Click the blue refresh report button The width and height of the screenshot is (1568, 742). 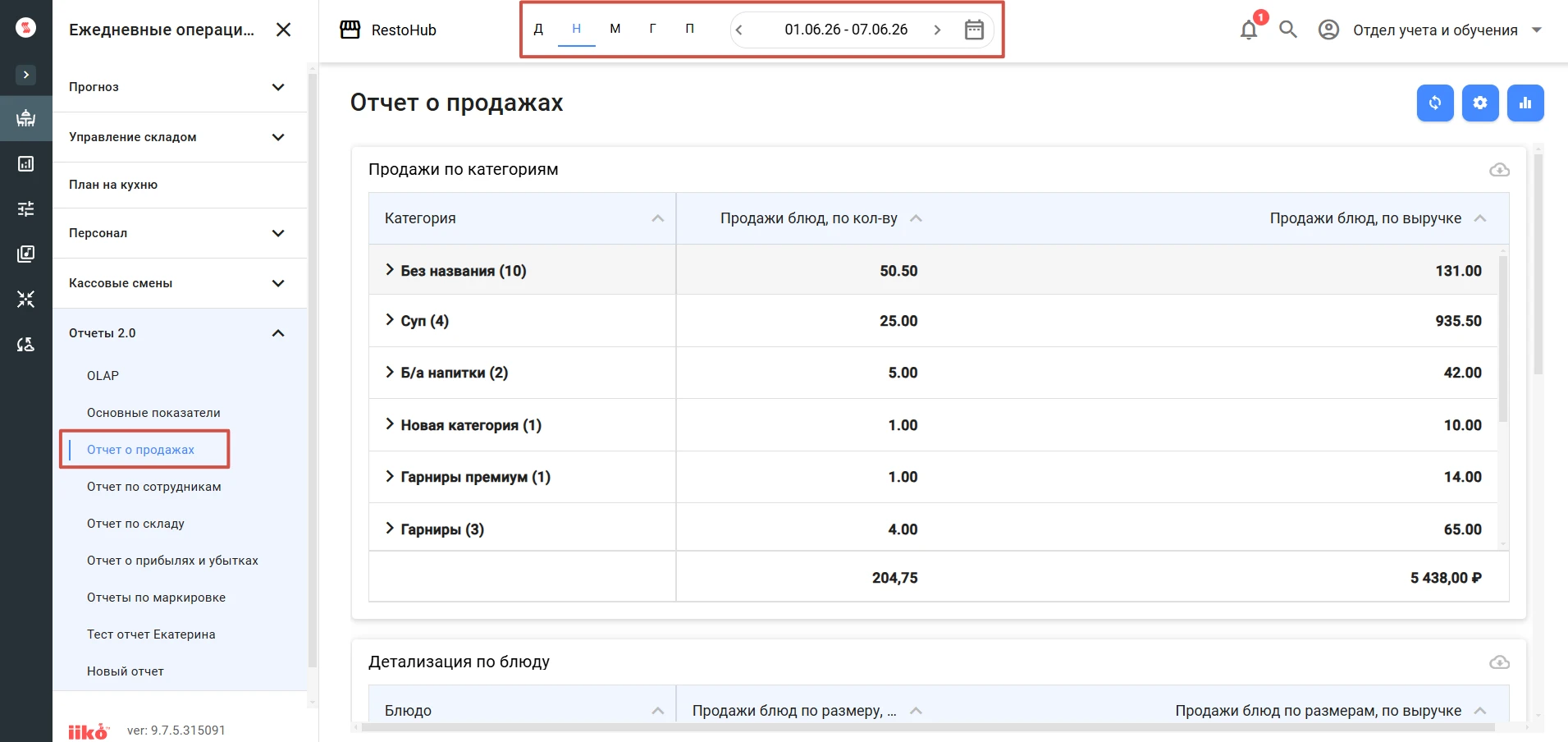click(1435, 103)
